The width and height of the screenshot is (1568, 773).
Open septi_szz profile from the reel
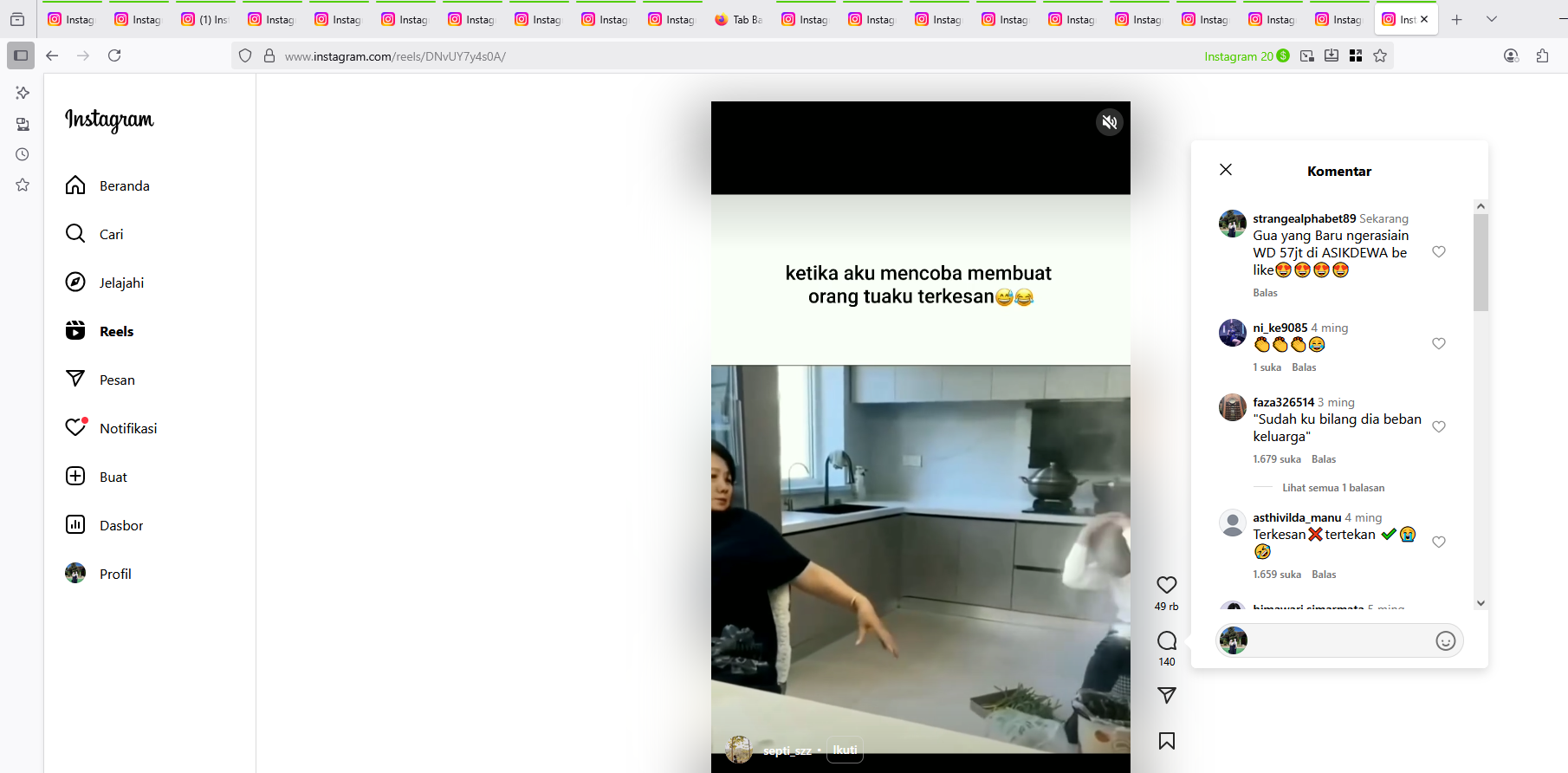[787, 750]
